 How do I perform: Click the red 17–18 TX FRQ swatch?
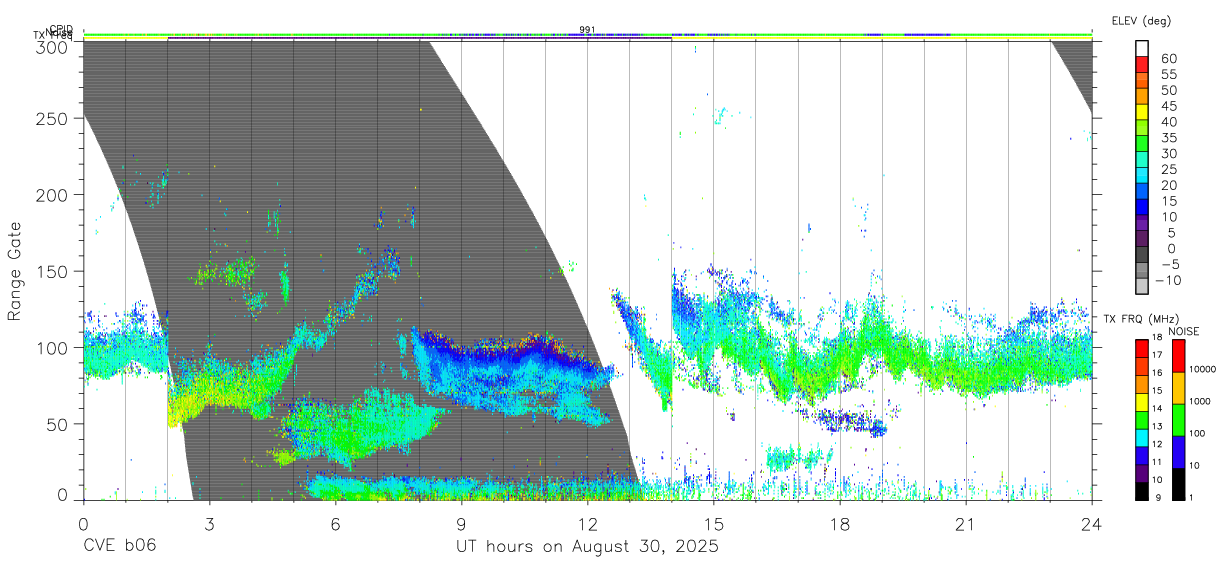point(1141,349)
